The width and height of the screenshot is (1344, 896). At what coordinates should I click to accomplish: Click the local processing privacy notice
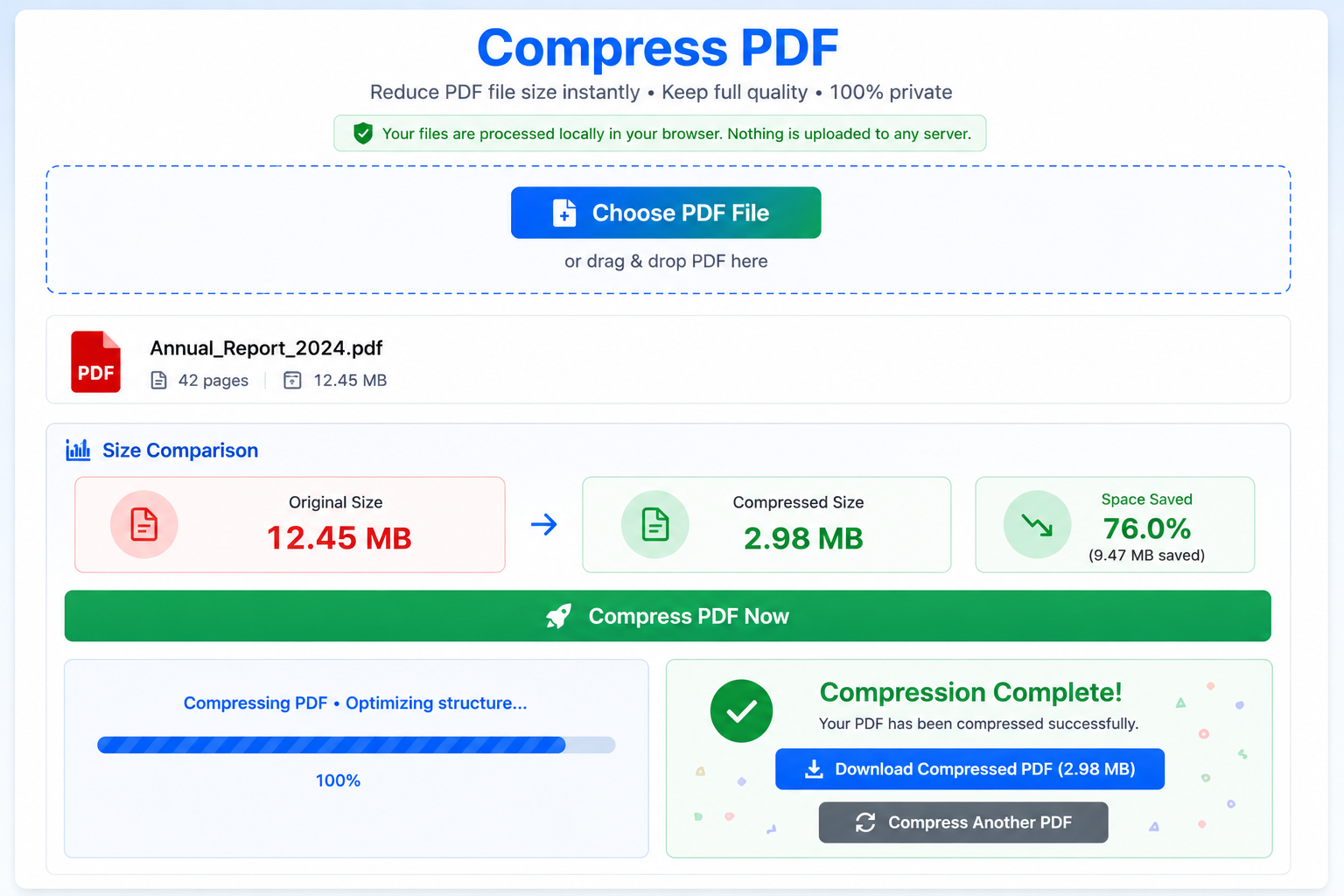pyautogui.click(x=660, y=133)
